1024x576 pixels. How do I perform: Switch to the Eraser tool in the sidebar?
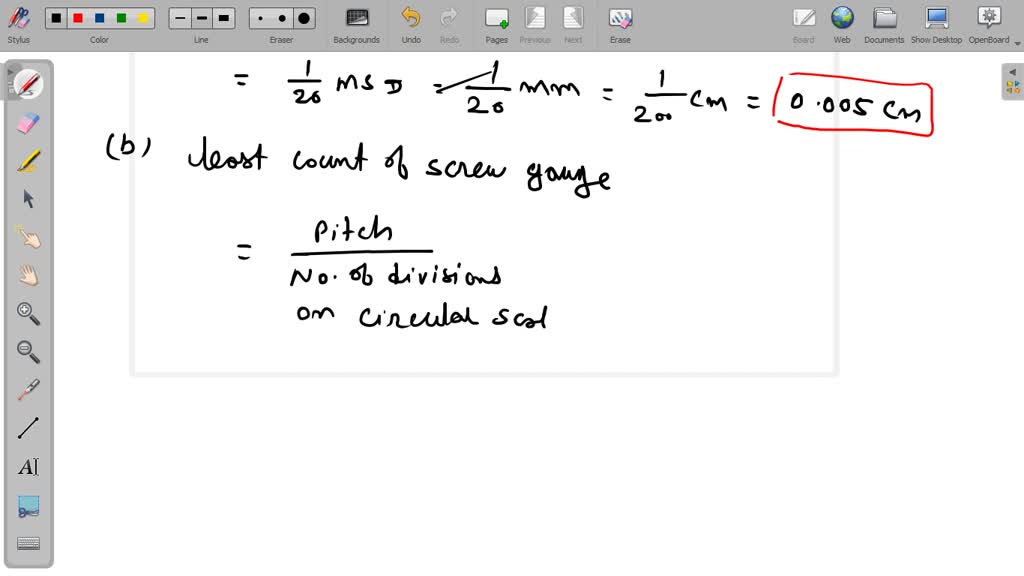pyautogui.click(x=27, y=122)
